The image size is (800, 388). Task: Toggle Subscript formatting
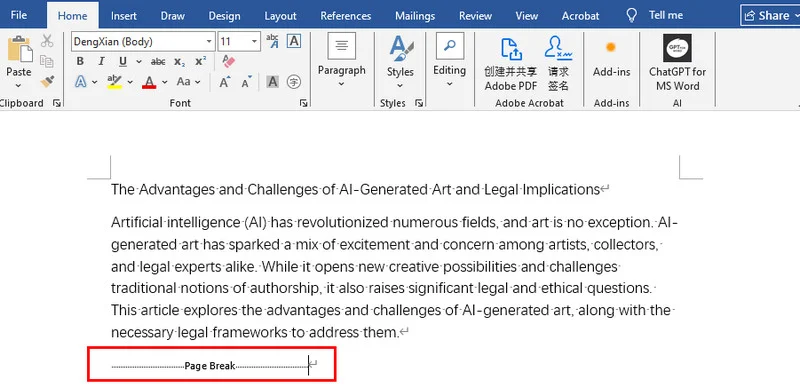(x=180, y=62)
